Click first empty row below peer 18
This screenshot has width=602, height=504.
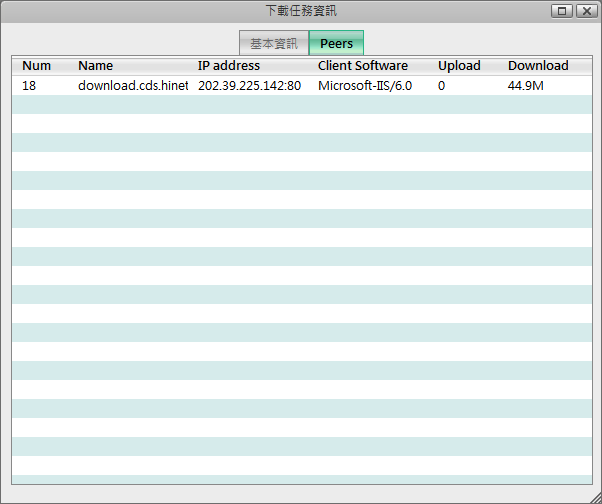pyautogui.click(x=300, y=105)
